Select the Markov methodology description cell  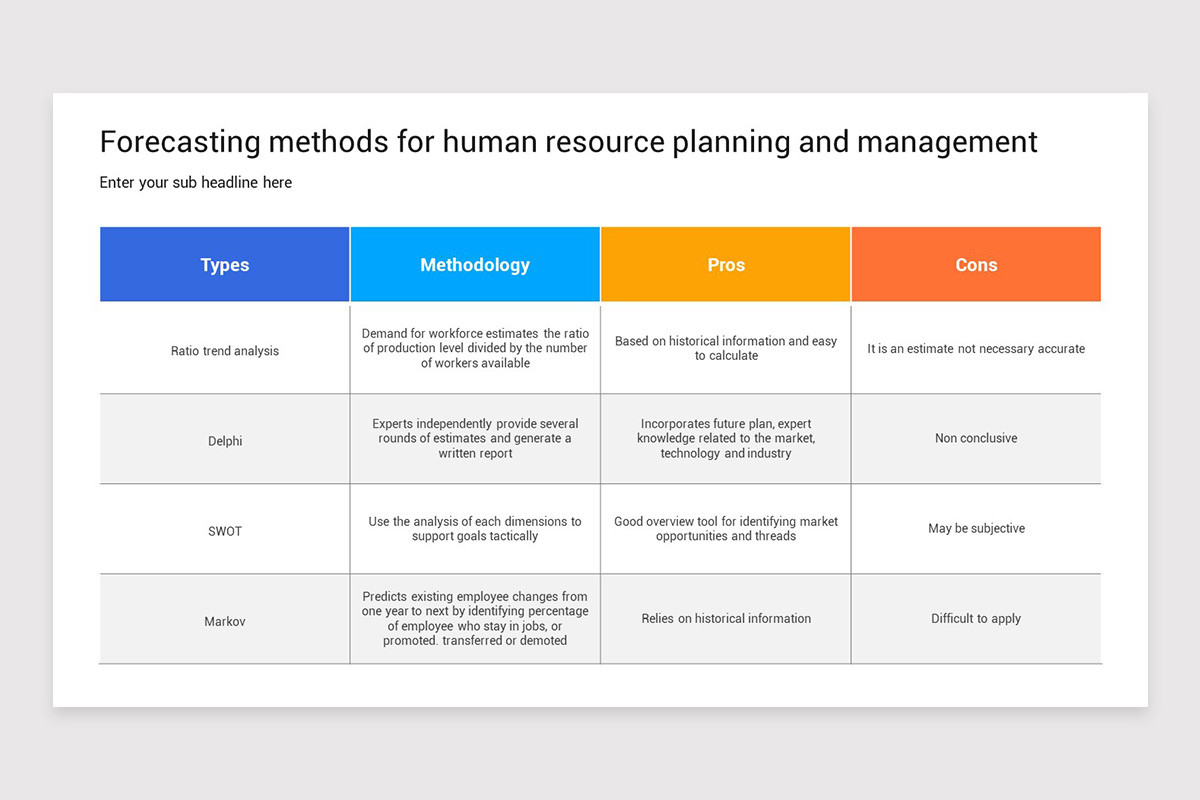coord(475,619)
